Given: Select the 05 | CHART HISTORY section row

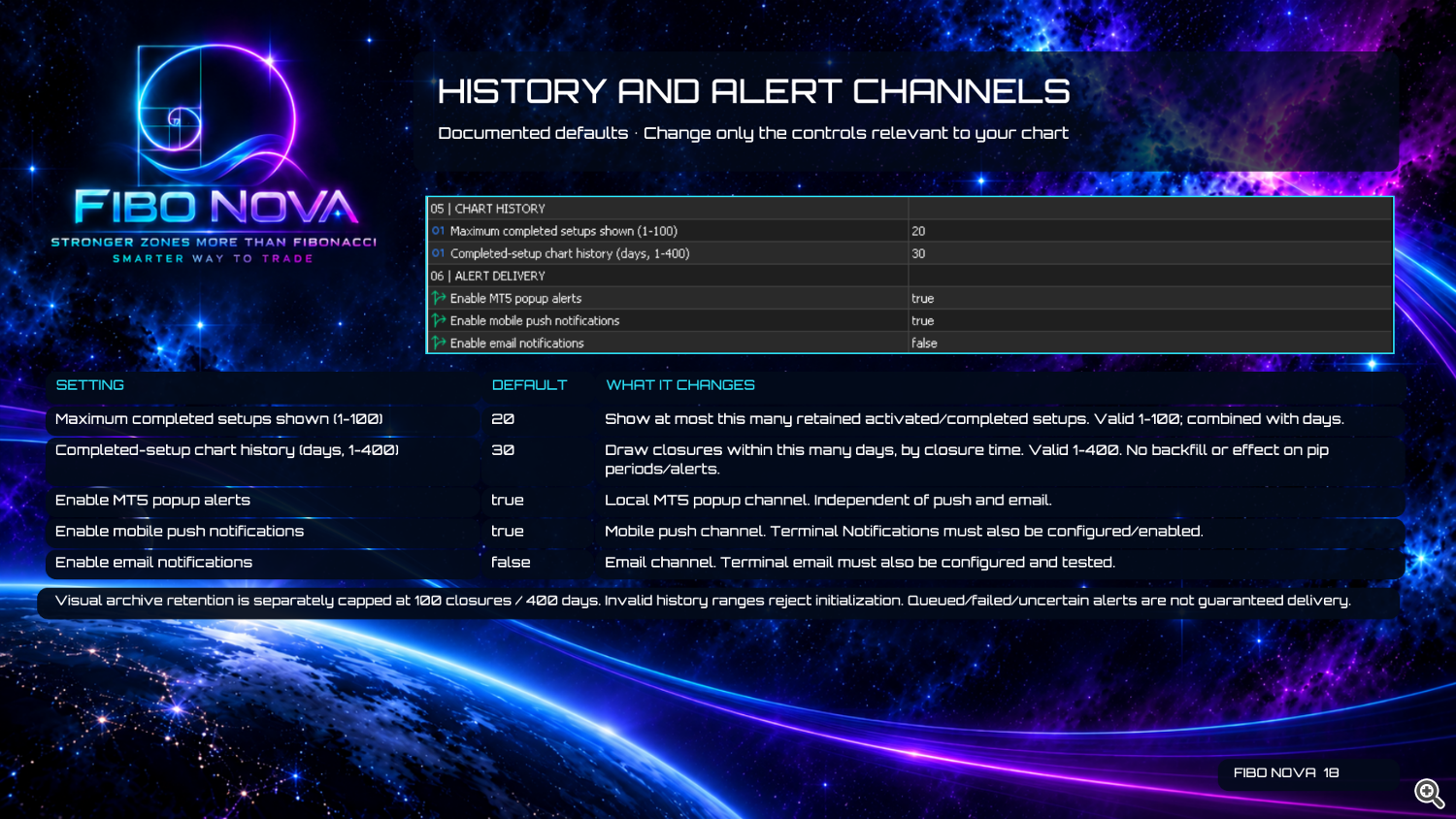Looking at the screenshot, I should [910, 209].
